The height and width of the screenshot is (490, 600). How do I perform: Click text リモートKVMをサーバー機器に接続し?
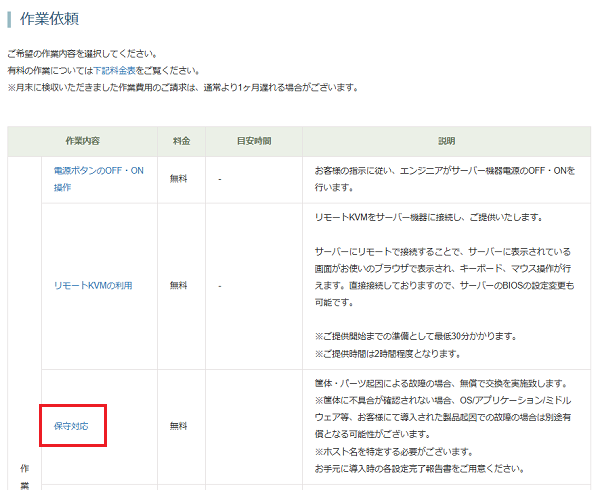429,218
